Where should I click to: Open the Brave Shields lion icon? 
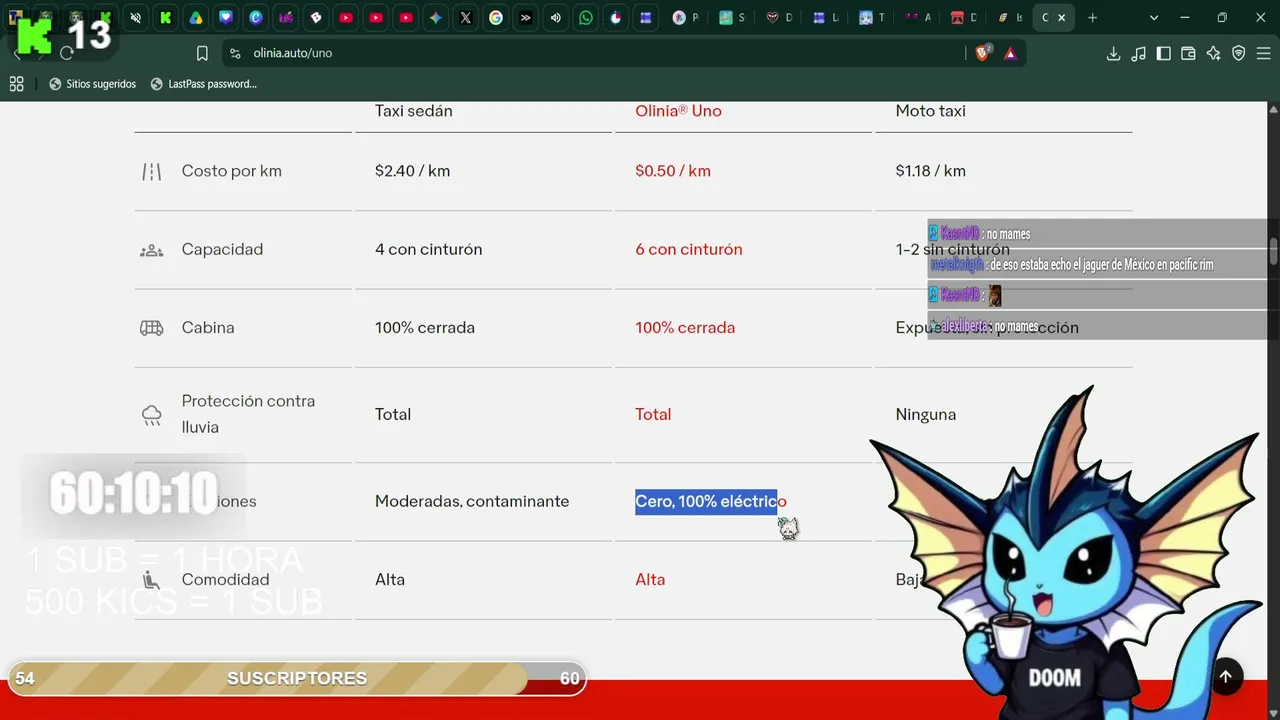click(983, 53)
